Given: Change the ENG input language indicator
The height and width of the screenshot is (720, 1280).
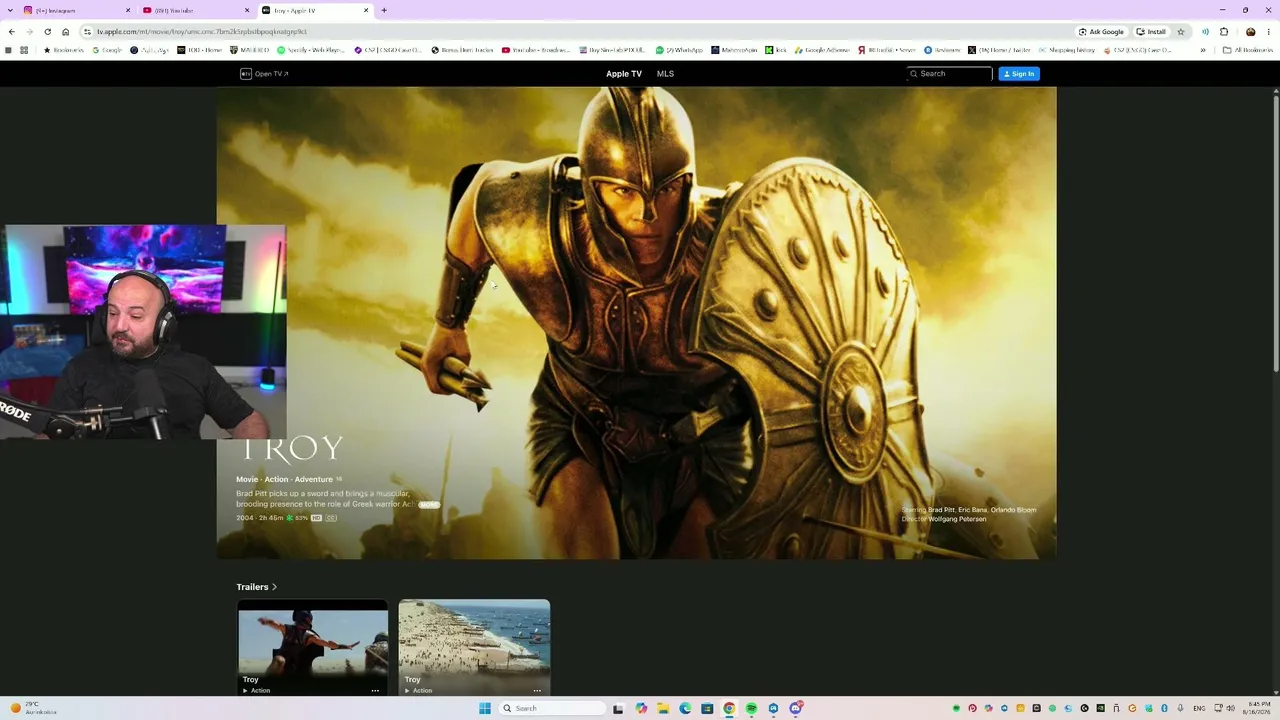Looking at the screenshot, I should tap(1199, 708).
